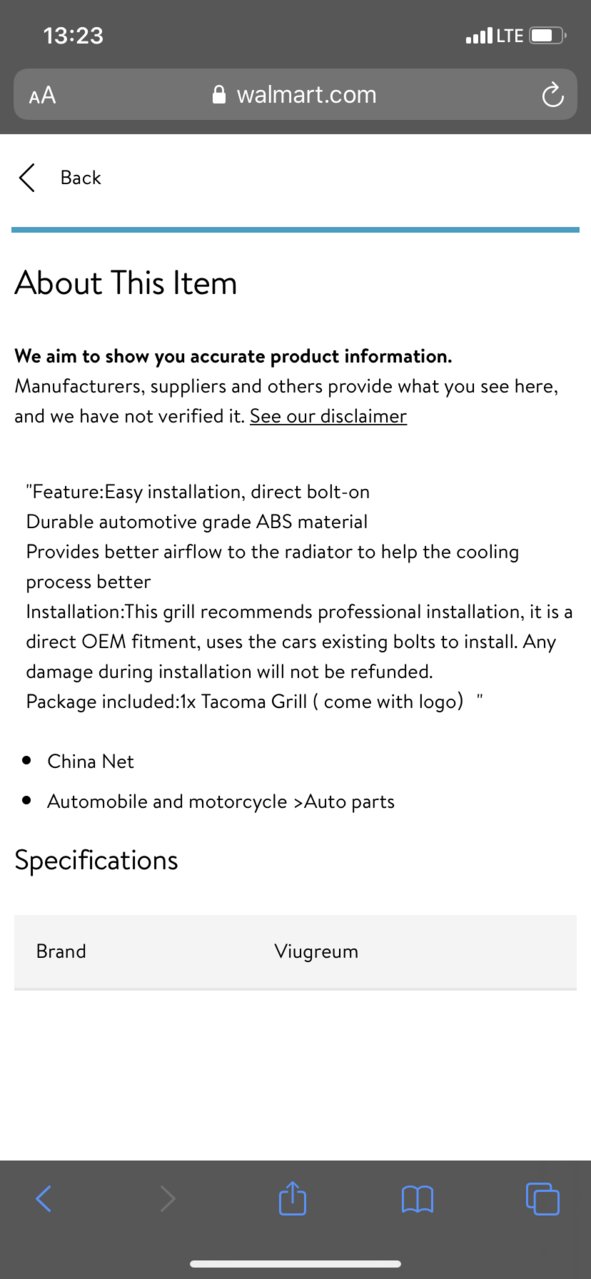Tap the battery indicator in status bar
Image resolution: width=591 pixels, height=1279 pixels.
[x=548, y=36]
